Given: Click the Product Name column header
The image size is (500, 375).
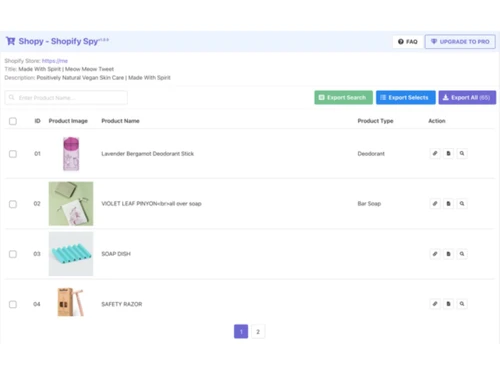Looking at the screenshot, I should pos(120,121).
